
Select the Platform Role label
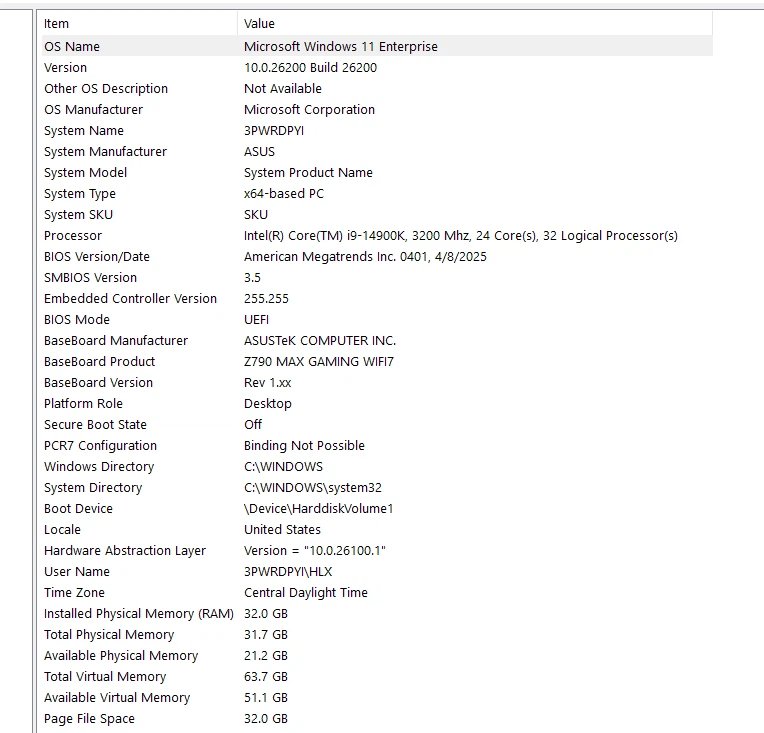[83, 403]
